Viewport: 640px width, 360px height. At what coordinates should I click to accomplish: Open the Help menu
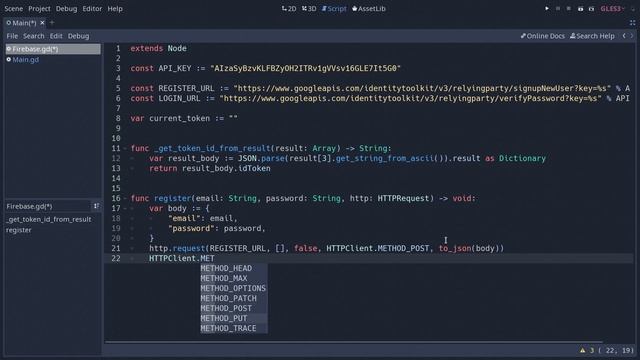[x=115, y=9]
